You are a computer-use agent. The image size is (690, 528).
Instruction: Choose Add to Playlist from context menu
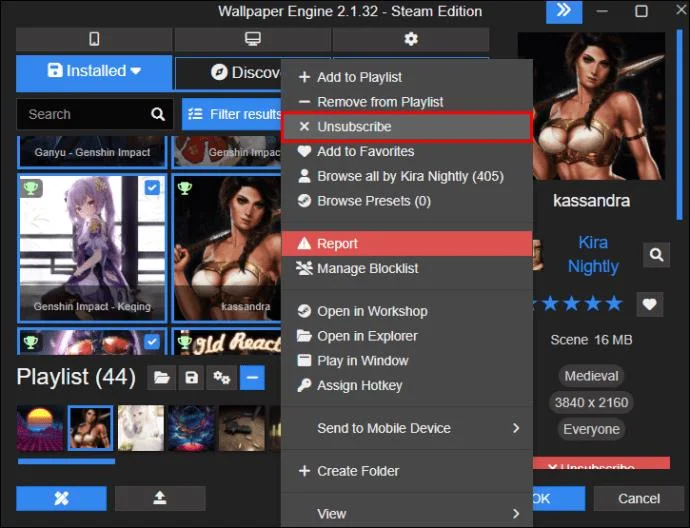click(407, 77)
